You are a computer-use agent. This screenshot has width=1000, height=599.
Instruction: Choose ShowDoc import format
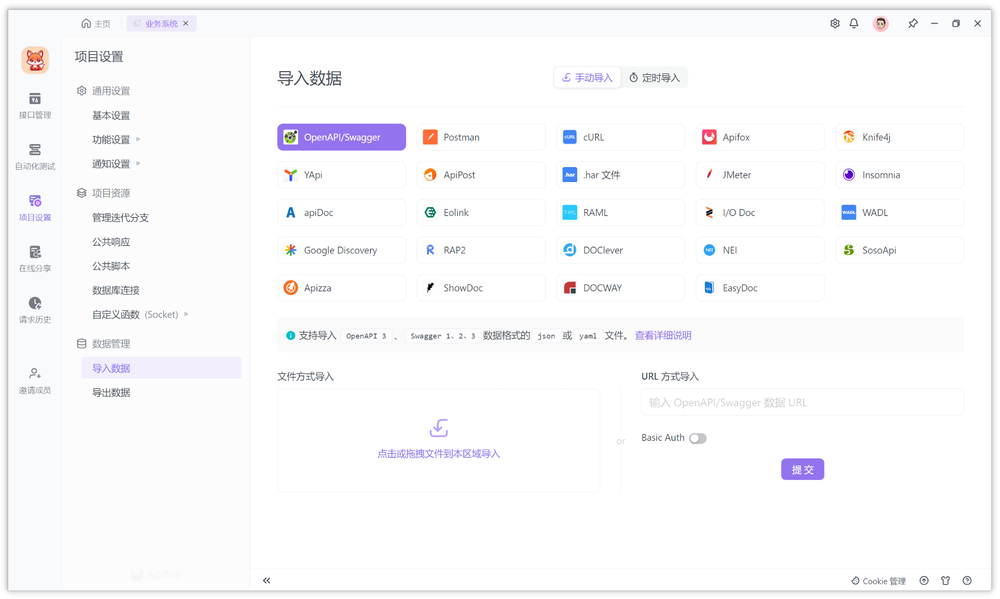coord(481,288)
